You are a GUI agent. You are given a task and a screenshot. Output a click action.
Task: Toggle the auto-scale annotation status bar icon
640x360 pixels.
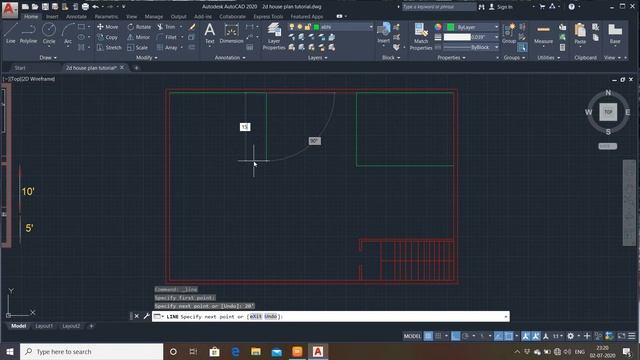(x=536, y=336)
